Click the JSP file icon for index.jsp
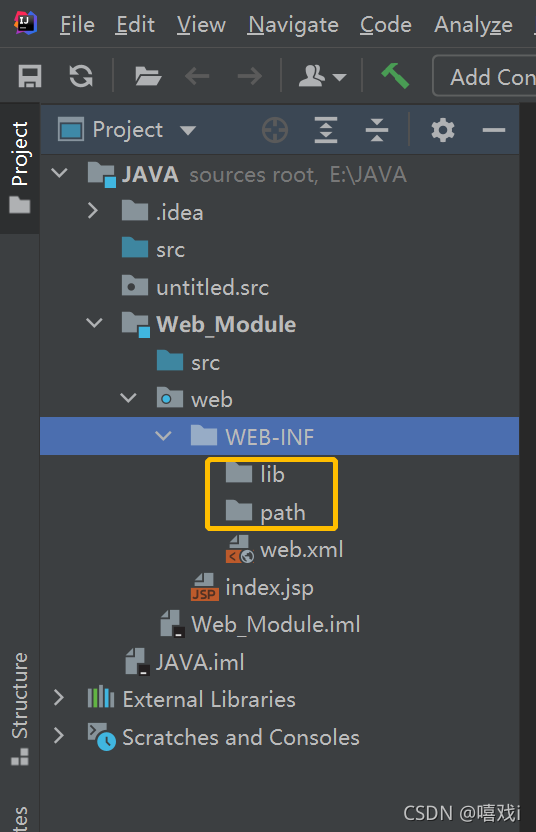This screenshot has width=536, height=832. pyautogui.click(x=204, y=587)
